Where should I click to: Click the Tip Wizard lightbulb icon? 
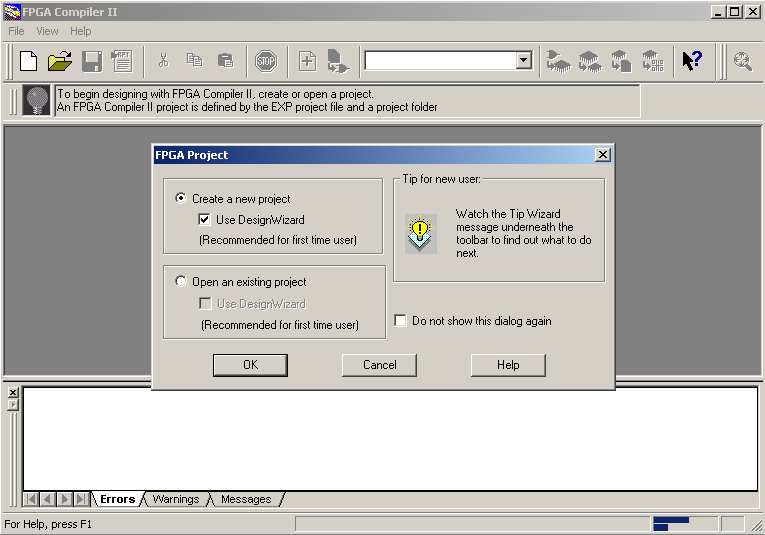[37, 100]
